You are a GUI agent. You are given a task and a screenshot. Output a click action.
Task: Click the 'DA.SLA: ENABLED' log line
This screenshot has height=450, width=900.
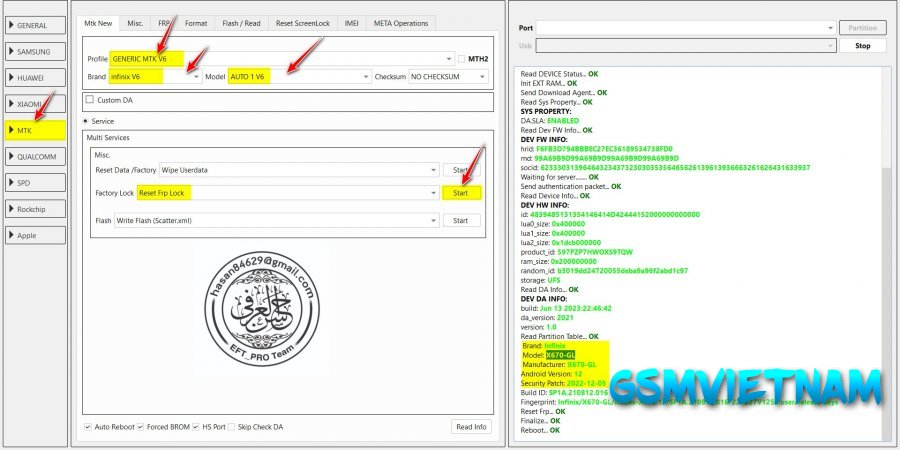[x=549, y=121]
